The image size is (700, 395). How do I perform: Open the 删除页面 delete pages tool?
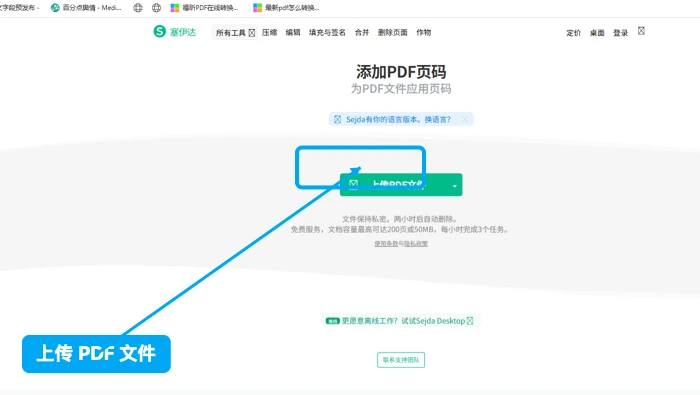pos(393,33)
